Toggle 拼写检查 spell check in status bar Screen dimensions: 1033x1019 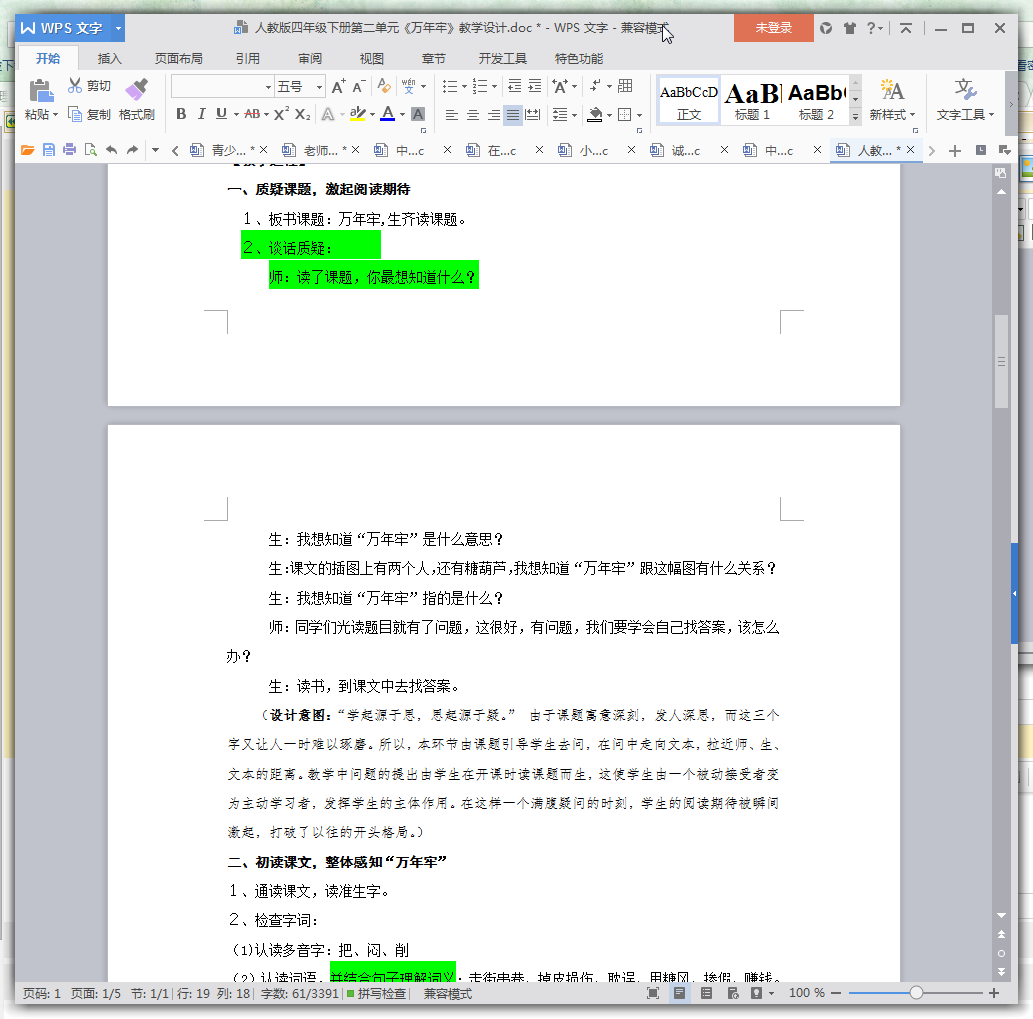376,993
